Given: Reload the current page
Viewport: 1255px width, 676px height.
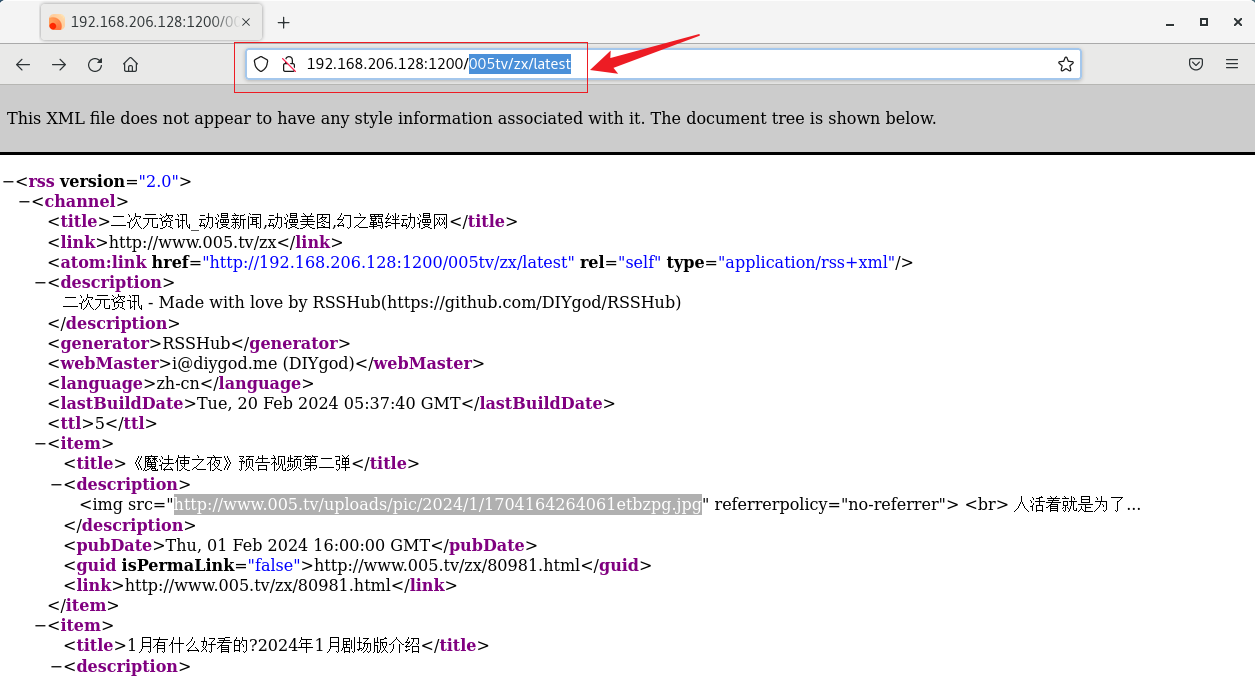Looking at the screenshot, I should point(95,64).
